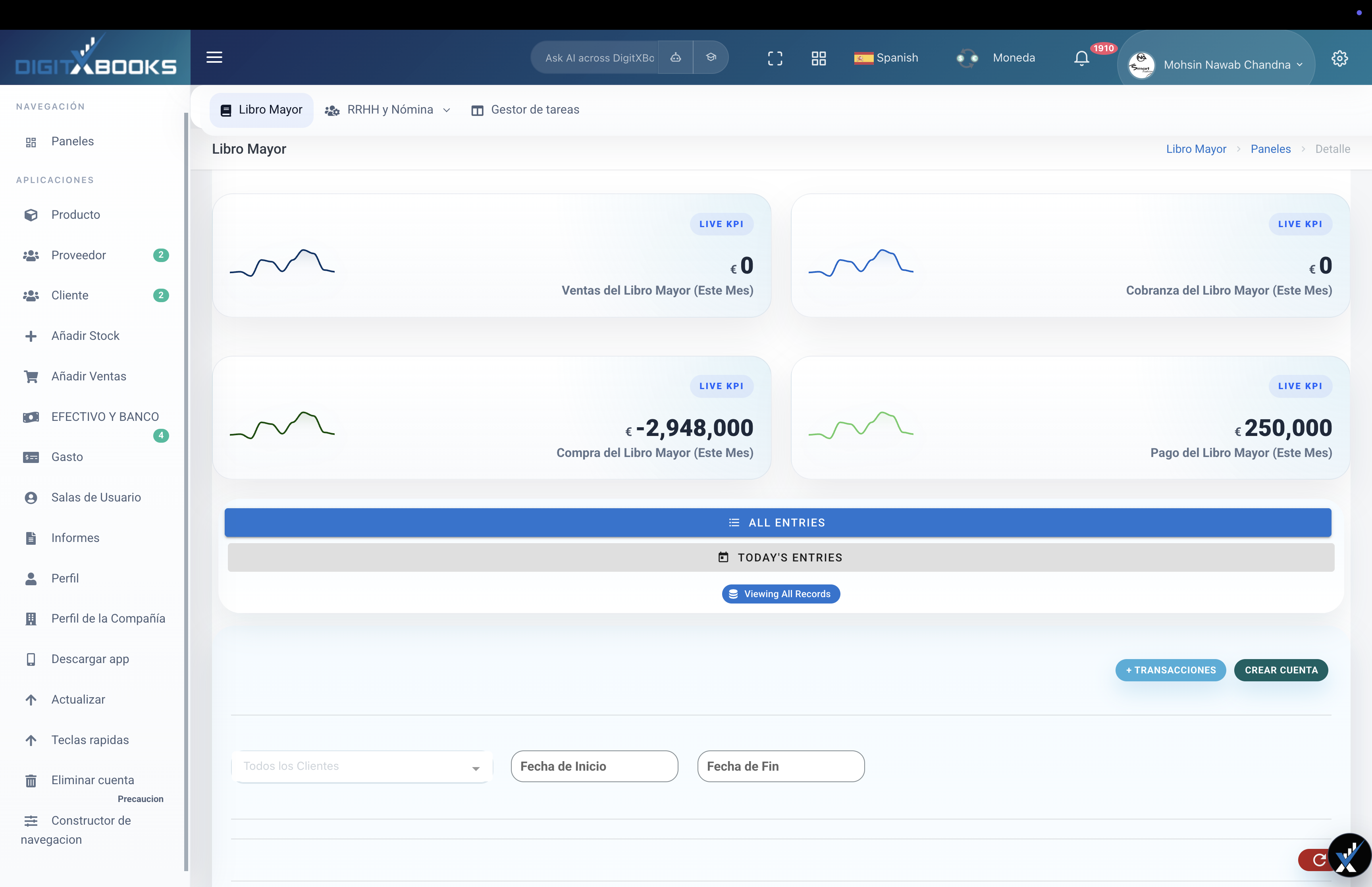Open the apps grid icon in the top bar
The width and height of the screenshot is (1372, 887).
(819, 58)
